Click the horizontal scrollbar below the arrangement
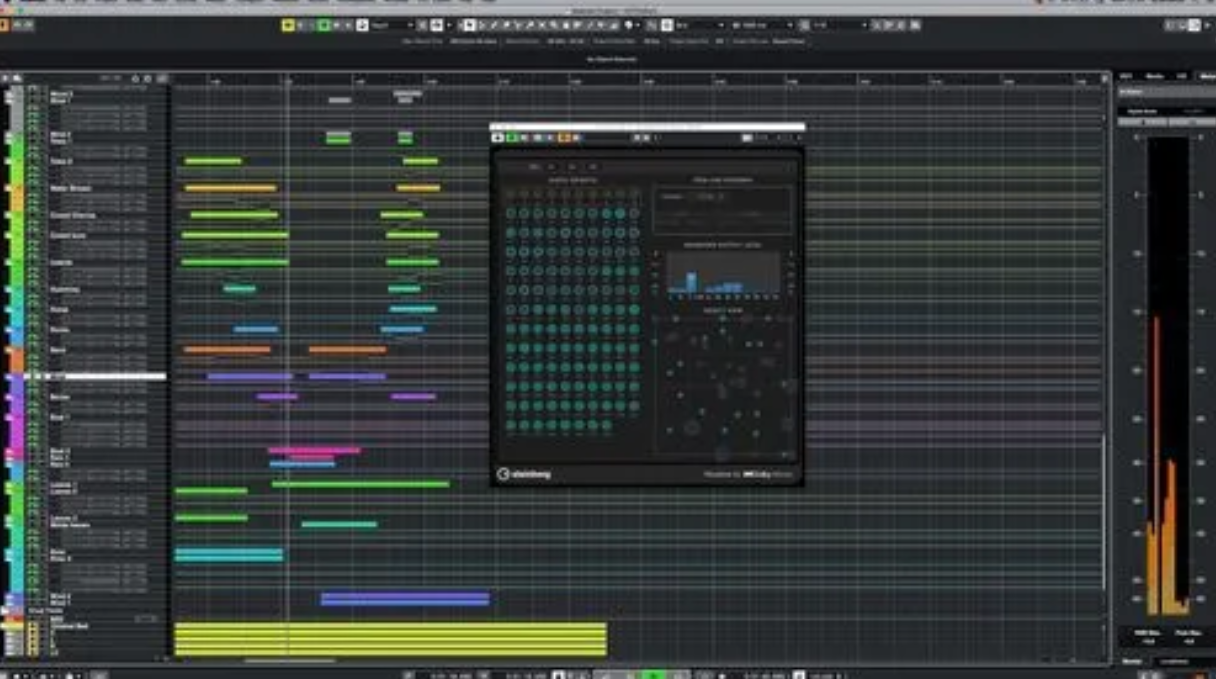 (290, 660)
